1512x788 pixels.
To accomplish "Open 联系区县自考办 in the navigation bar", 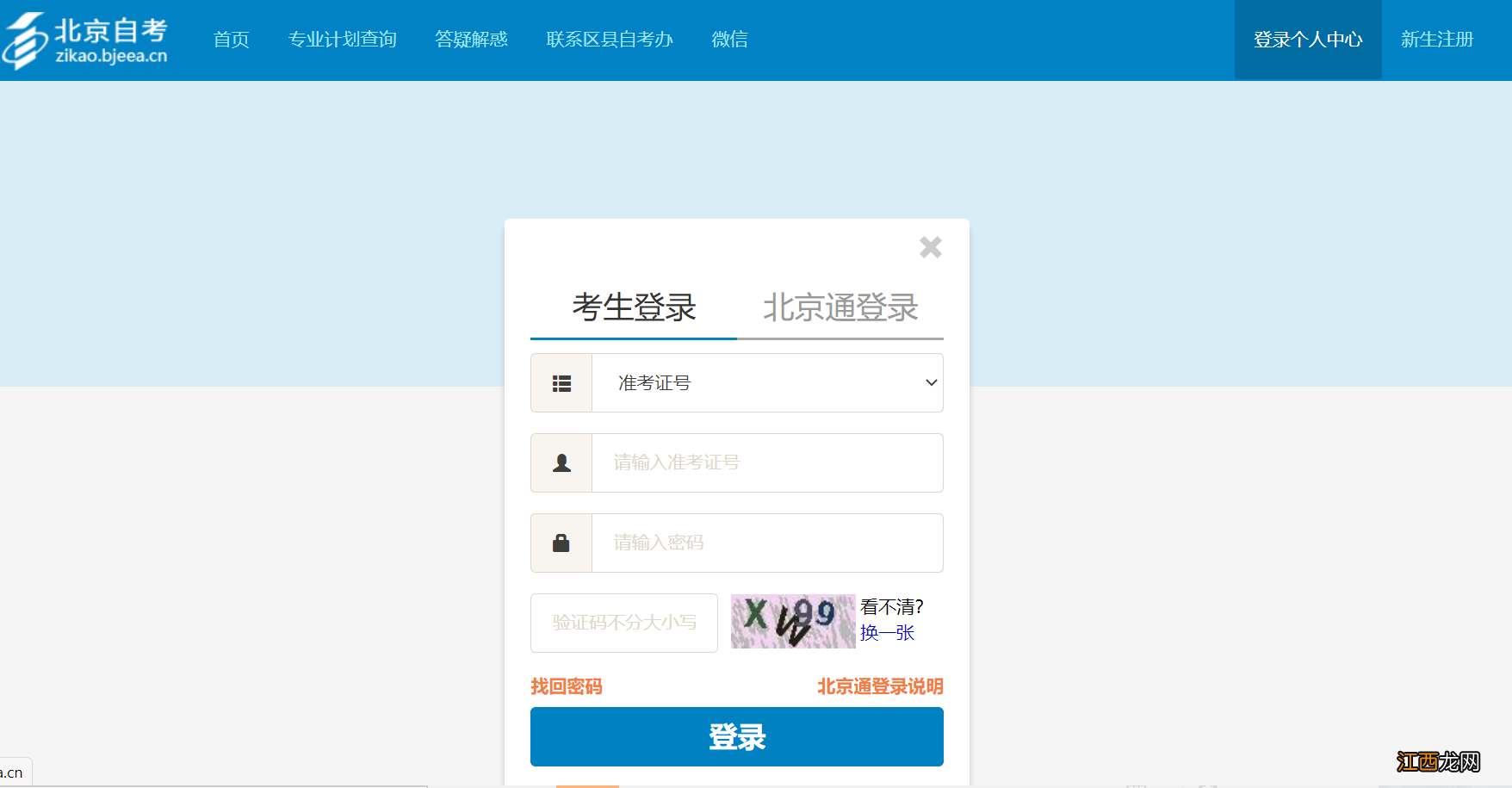I will click(610, 40).
